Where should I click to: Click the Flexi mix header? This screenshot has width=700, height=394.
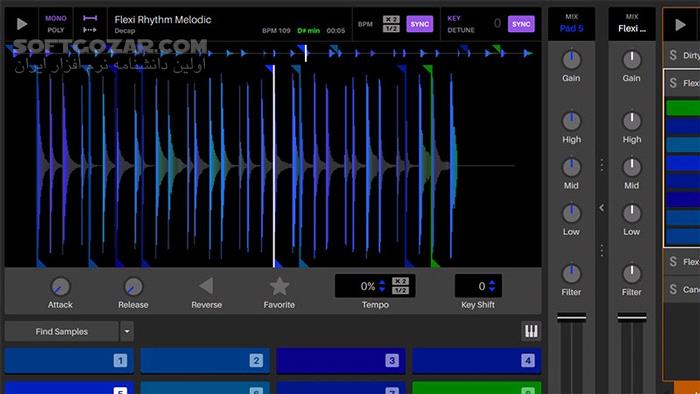pyautogui.click(x=632, y=24)
